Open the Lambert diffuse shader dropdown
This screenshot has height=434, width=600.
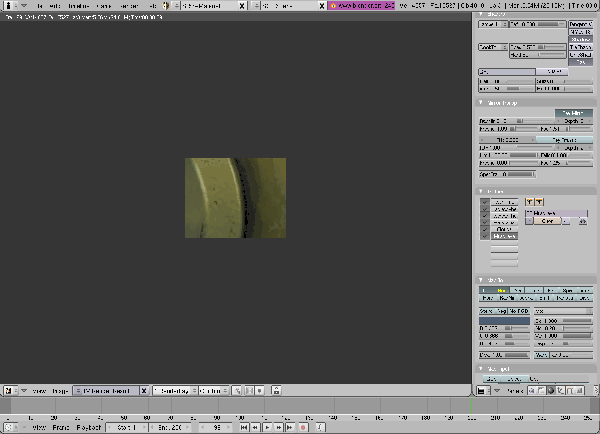tap(492, 24)
